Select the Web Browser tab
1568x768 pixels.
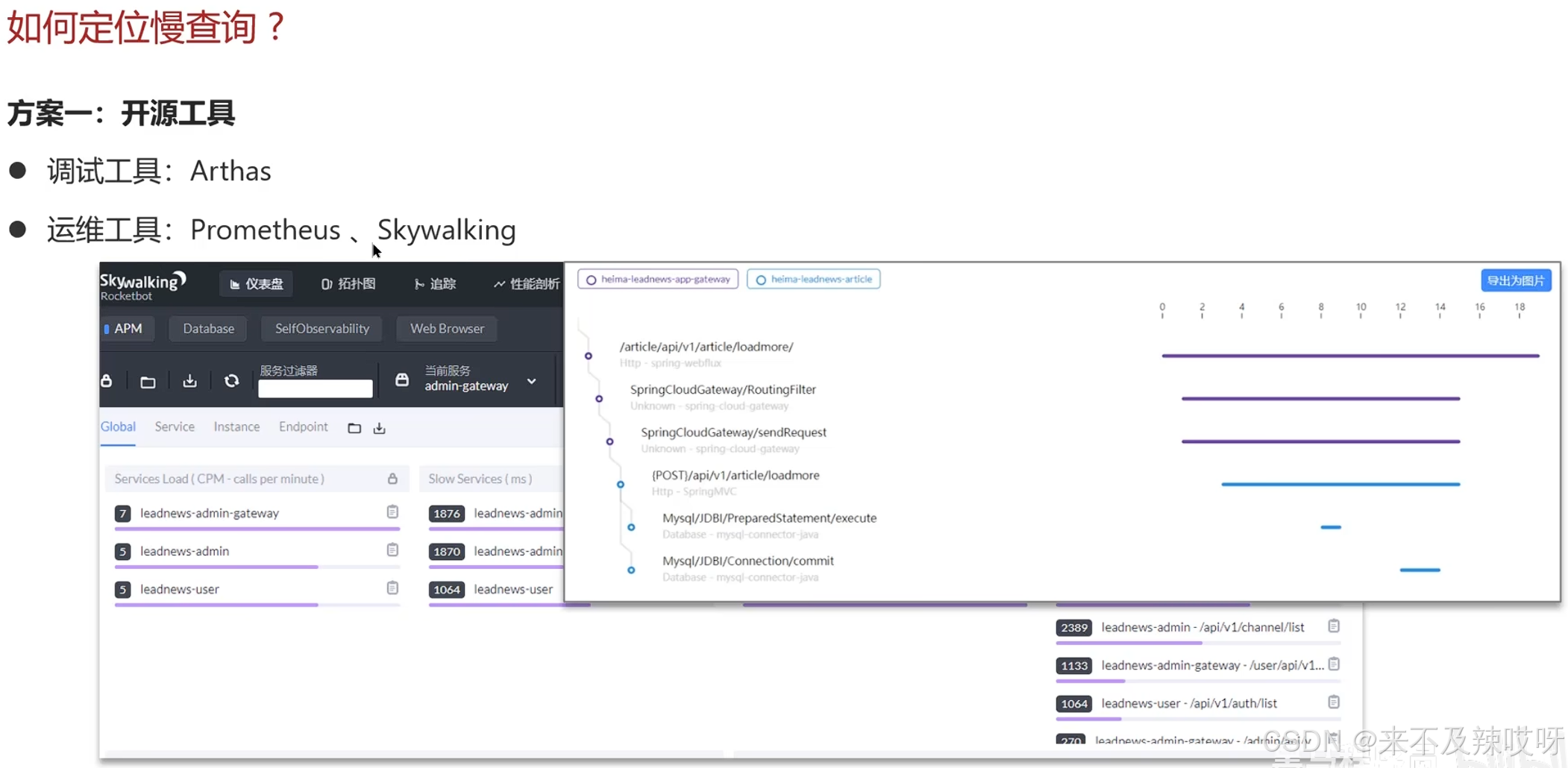(x=446, y=328)
